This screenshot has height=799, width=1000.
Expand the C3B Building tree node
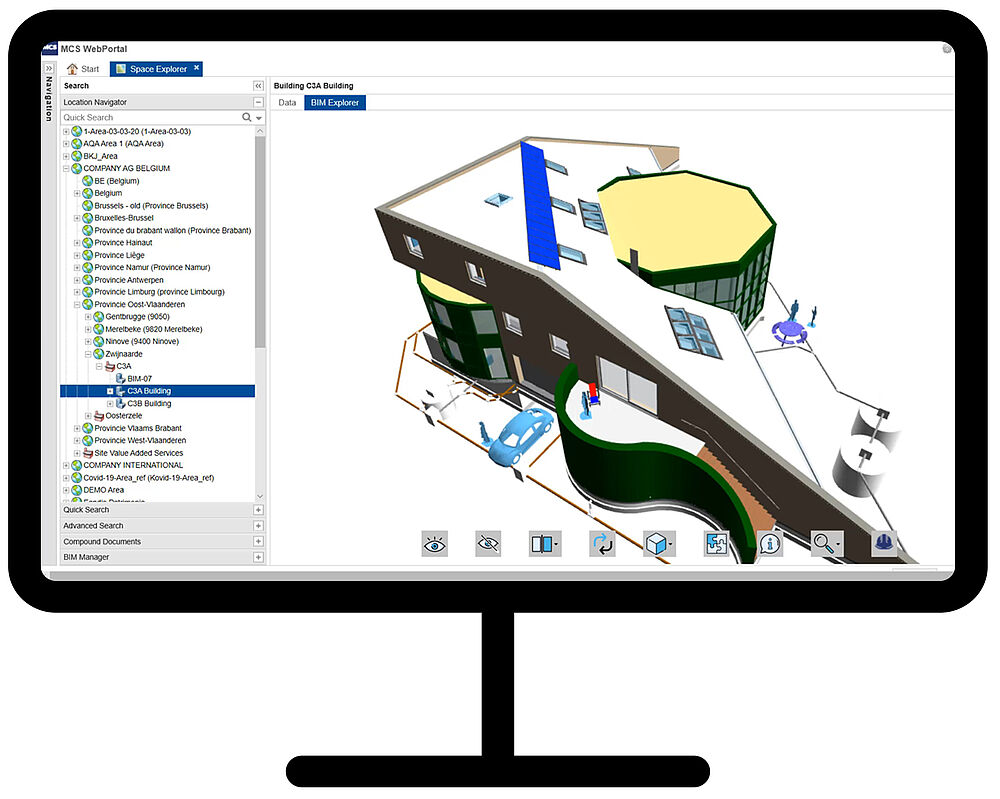(x=110, y=404)
